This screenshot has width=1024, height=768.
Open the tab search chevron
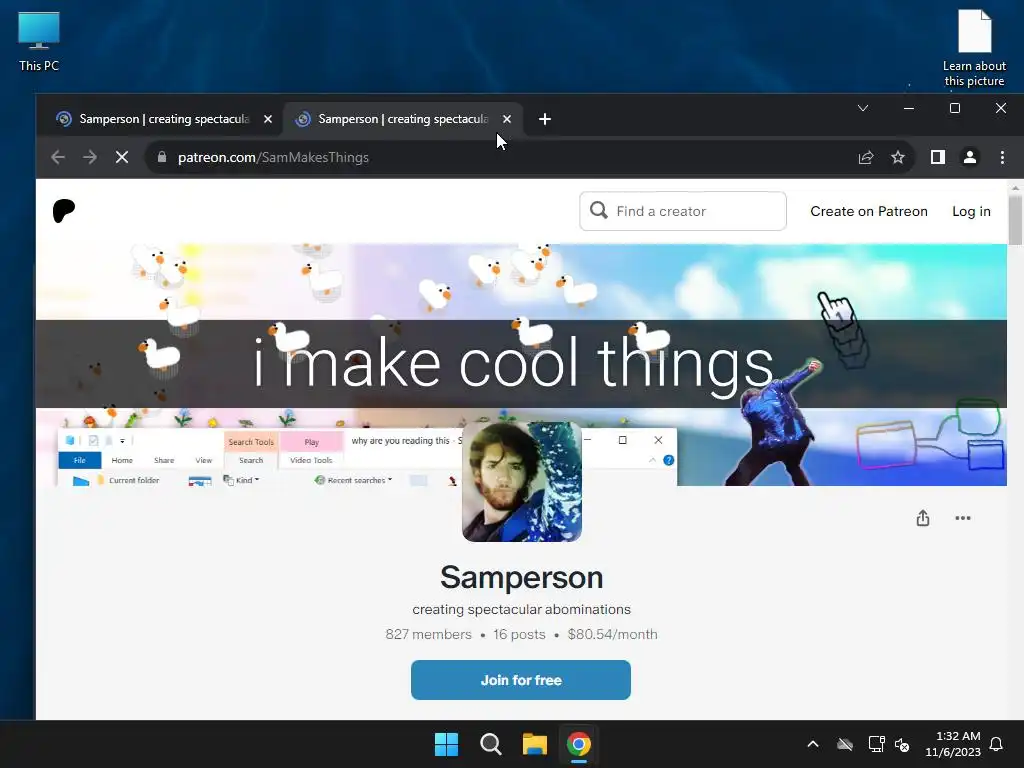[x=863, y=108]
